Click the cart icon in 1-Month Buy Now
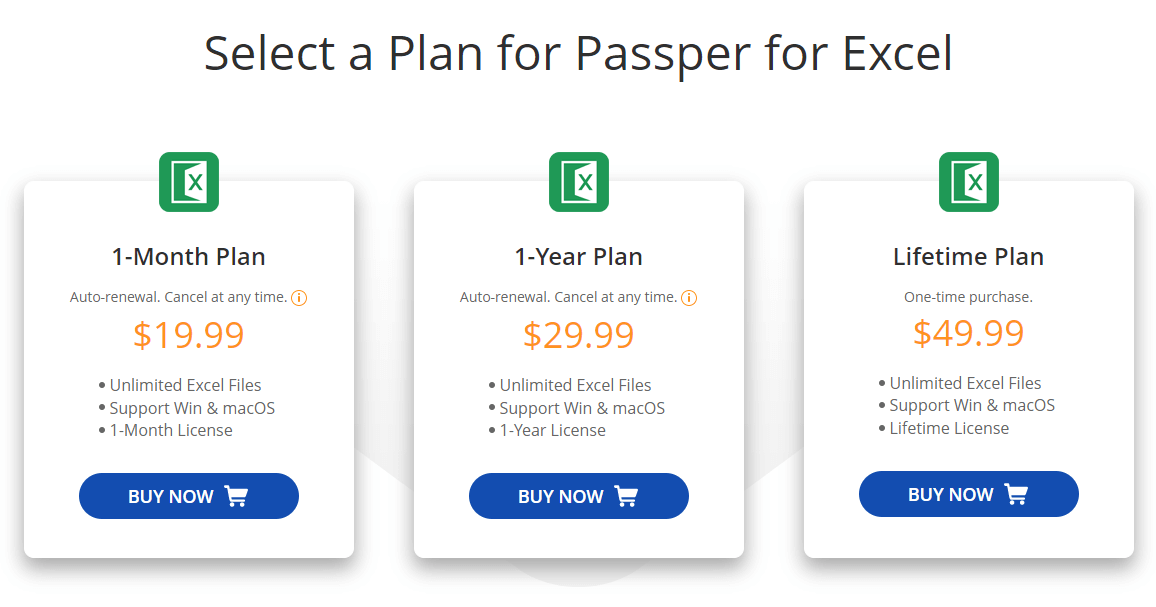This screenshot has height=607, width=1156. (236, 496)
